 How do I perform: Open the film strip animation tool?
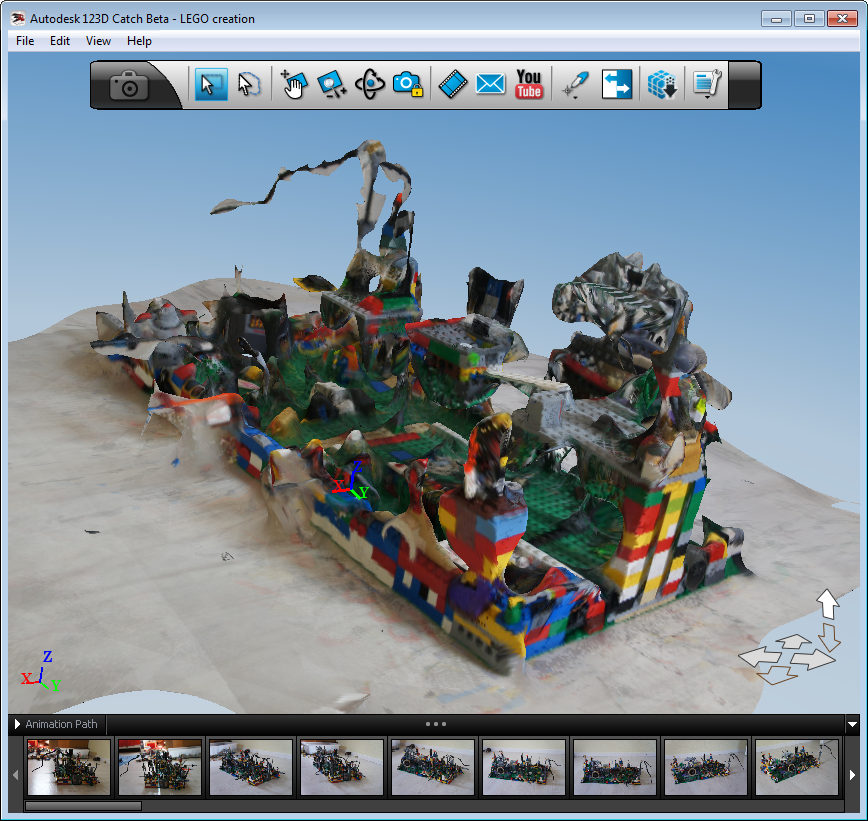pyautogui.click(x=453, y=85)
